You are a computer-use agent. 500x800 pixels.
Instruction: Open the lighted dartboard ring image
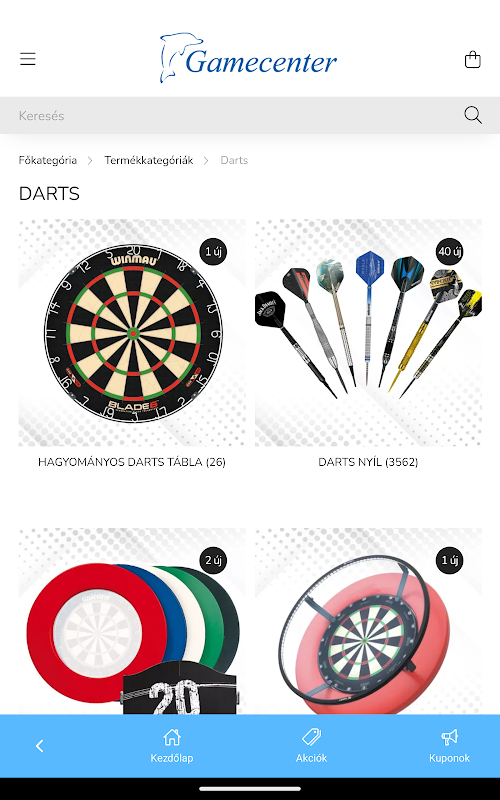368,621
